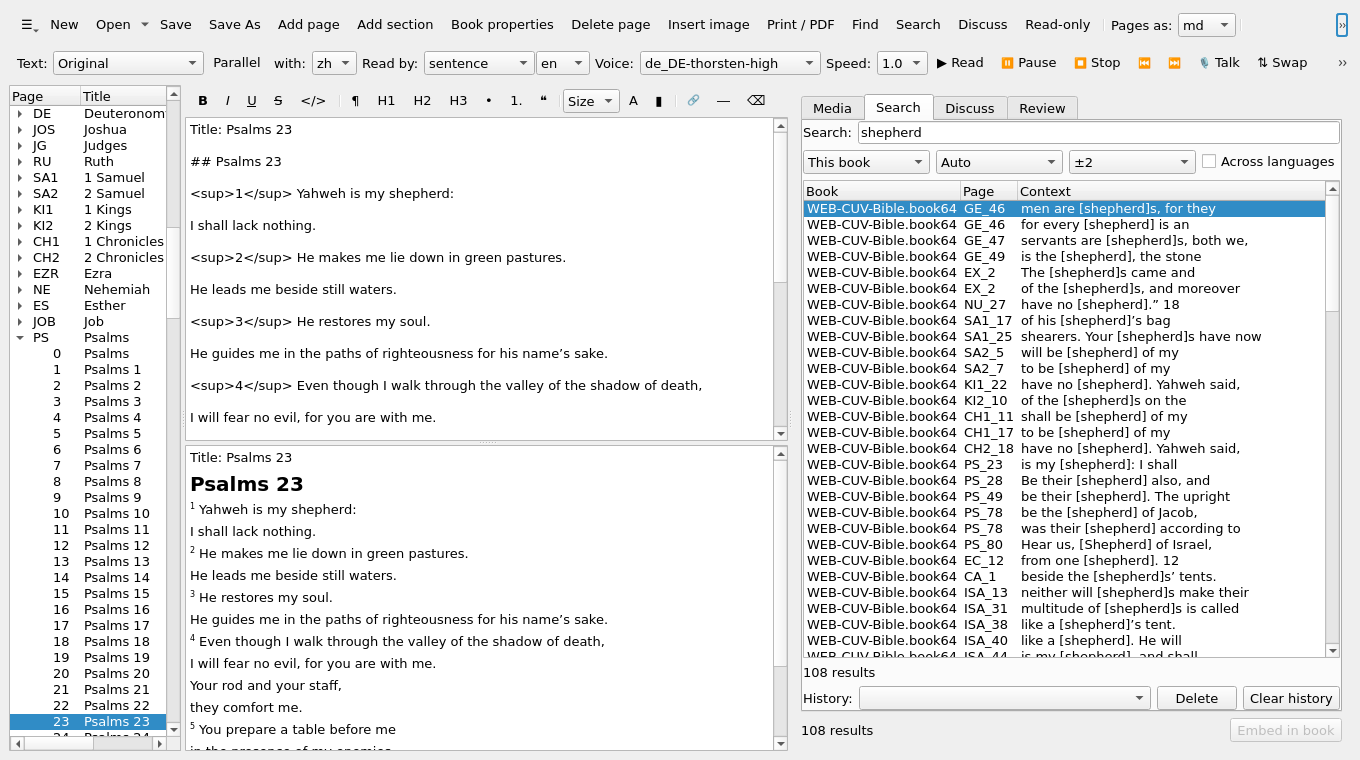The height and width of the screenshot is (760, 1360).
Task: Apply H2 heading style
Action: [x=422, y=101]
